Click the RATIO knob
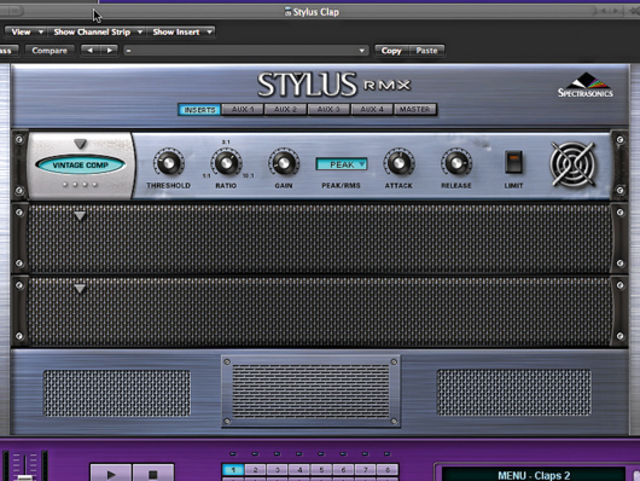 (226, 163)
